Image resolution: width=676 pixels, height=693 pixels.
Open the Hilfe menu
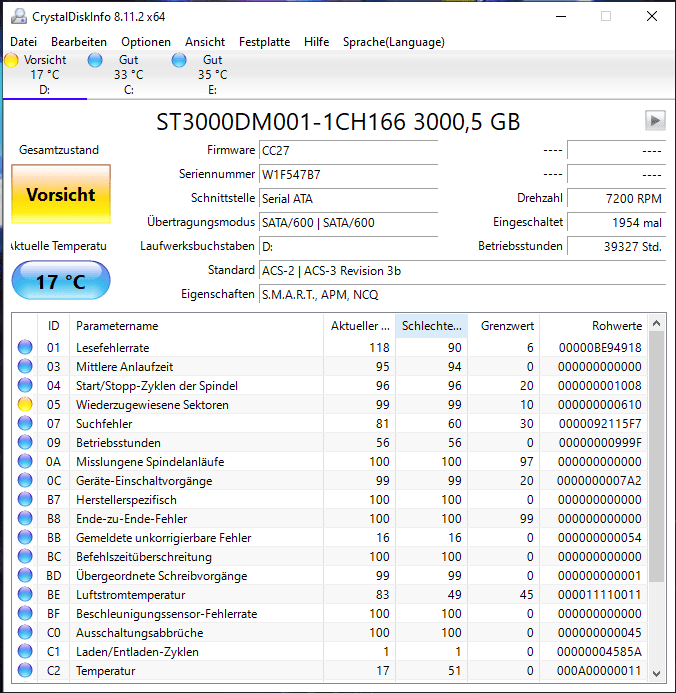click(x=316, y=42)
